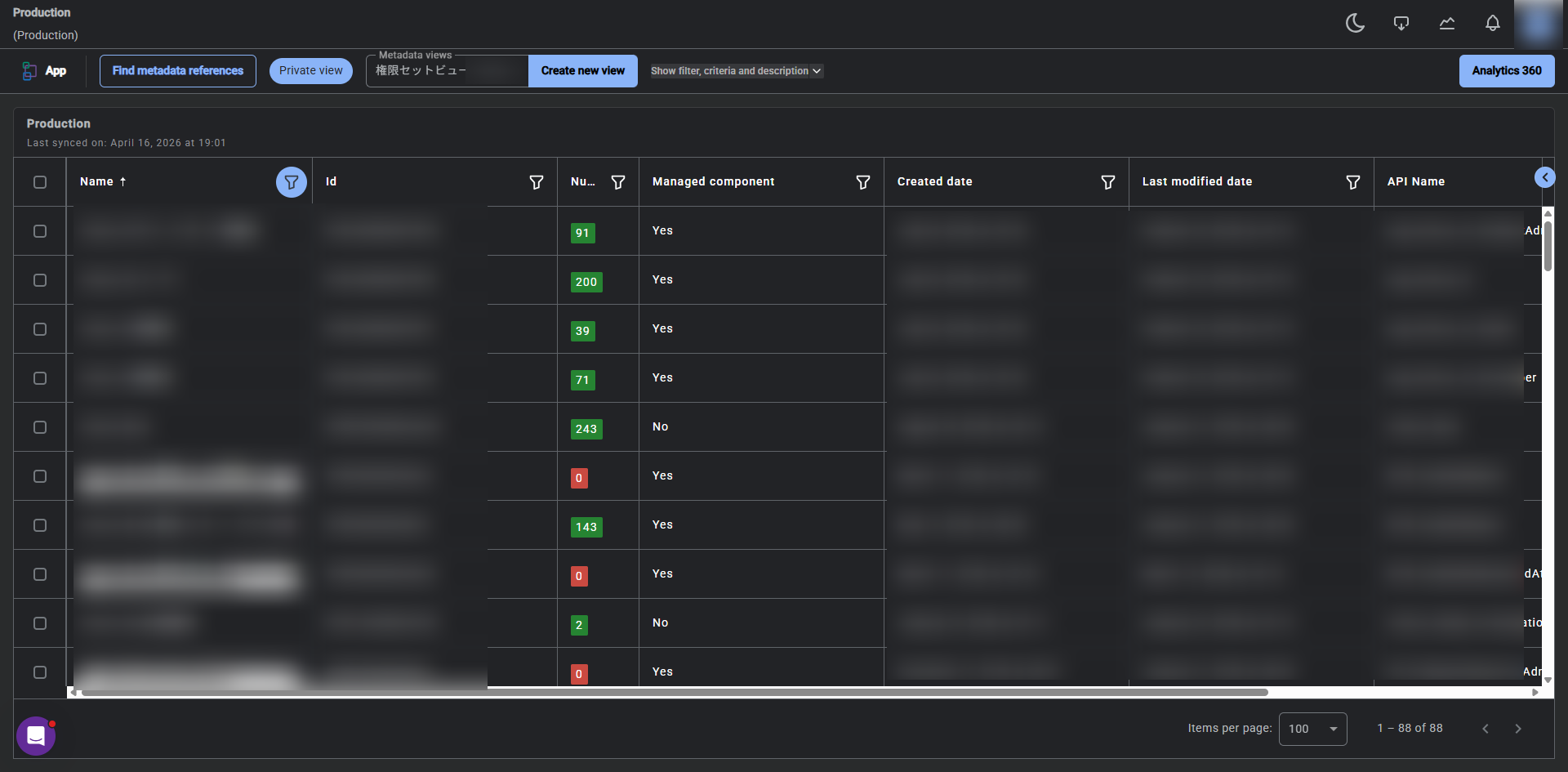The width and height of the screenshot is (1568, 772).
Task: Open the Metadata views selector
Action: point(447,71)
